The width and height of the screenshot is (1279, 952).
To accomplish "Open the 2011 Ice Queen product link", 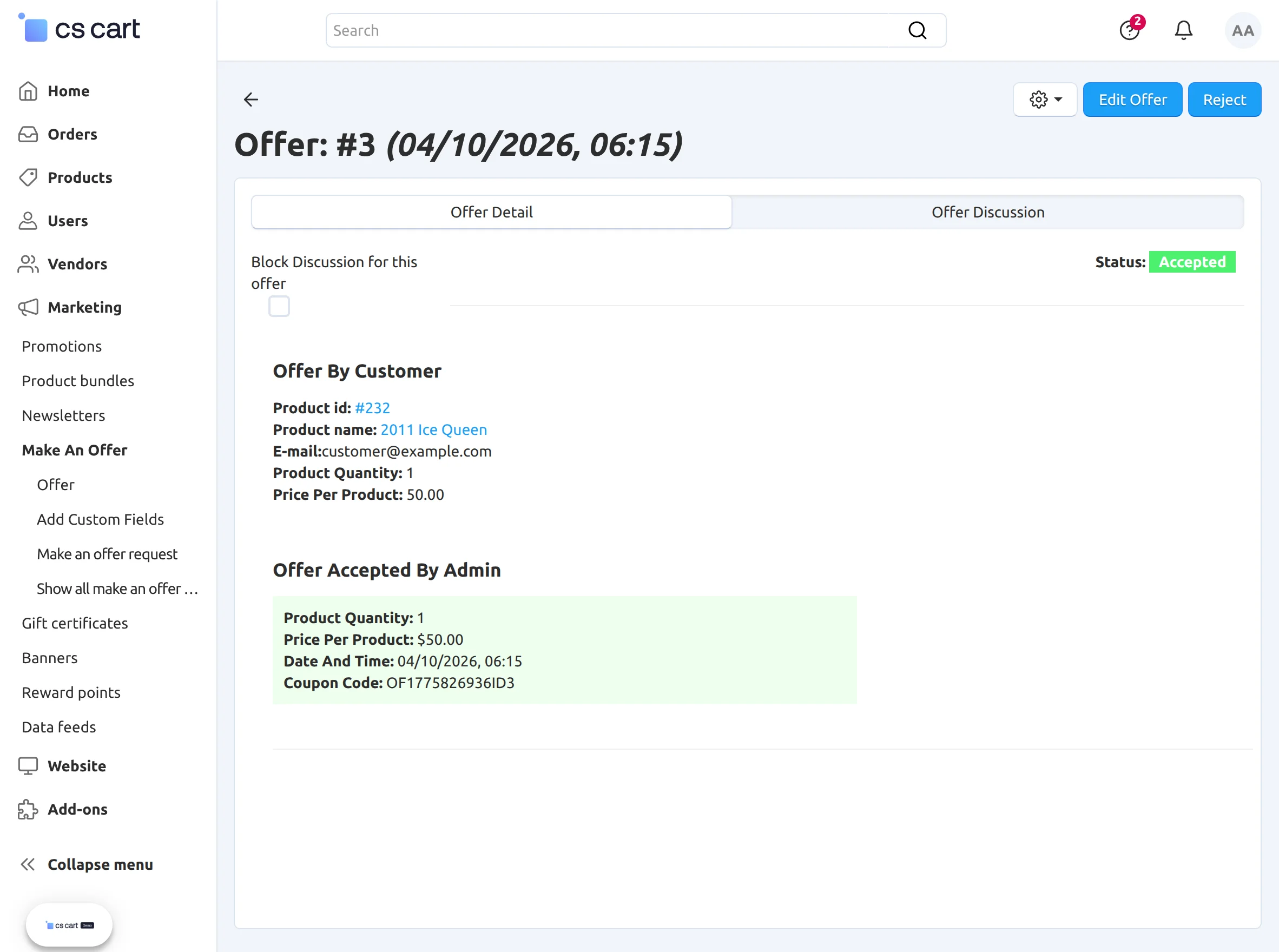I will 433,430.
